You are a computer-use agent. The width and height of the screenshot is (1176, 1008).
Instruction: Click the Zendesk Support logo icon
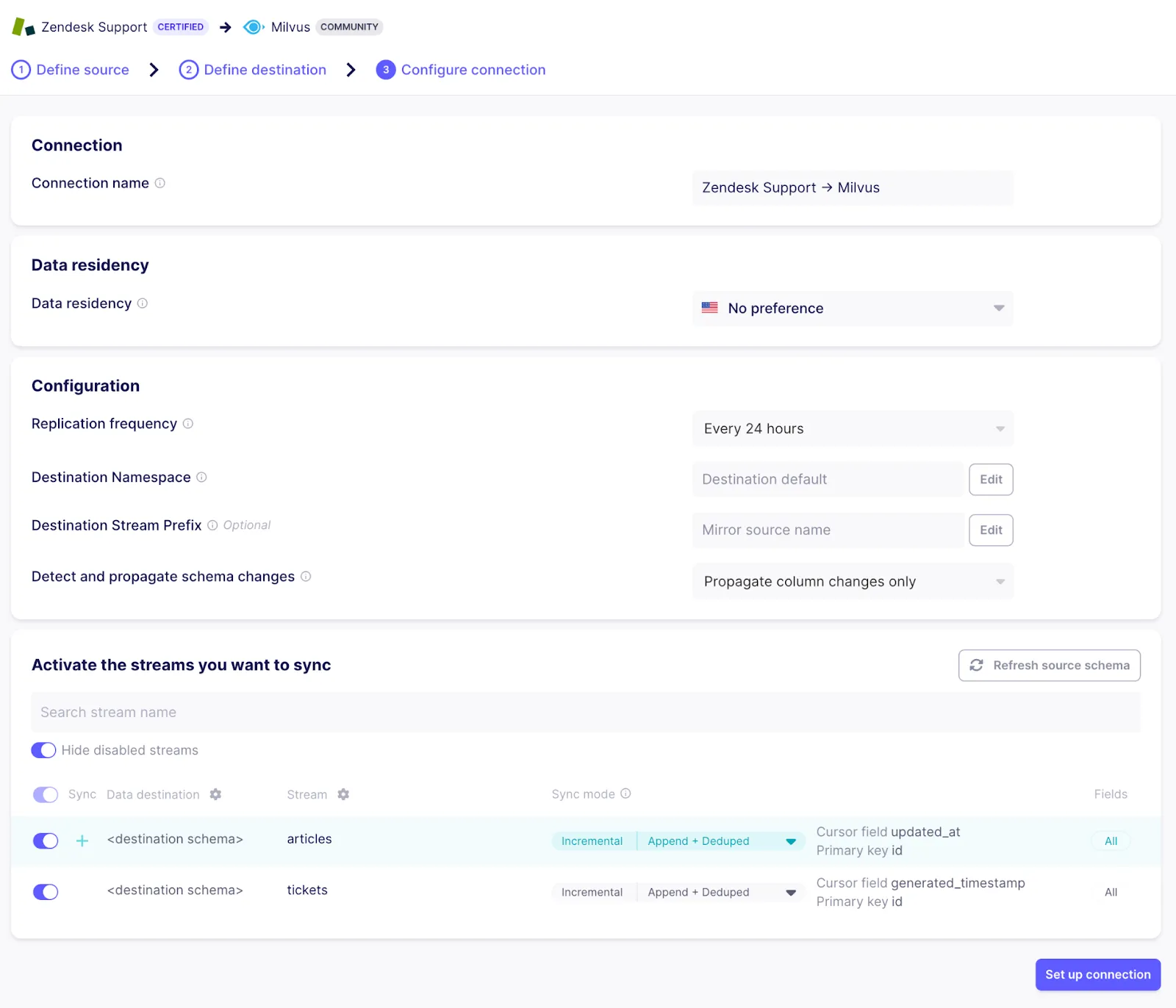24,27
